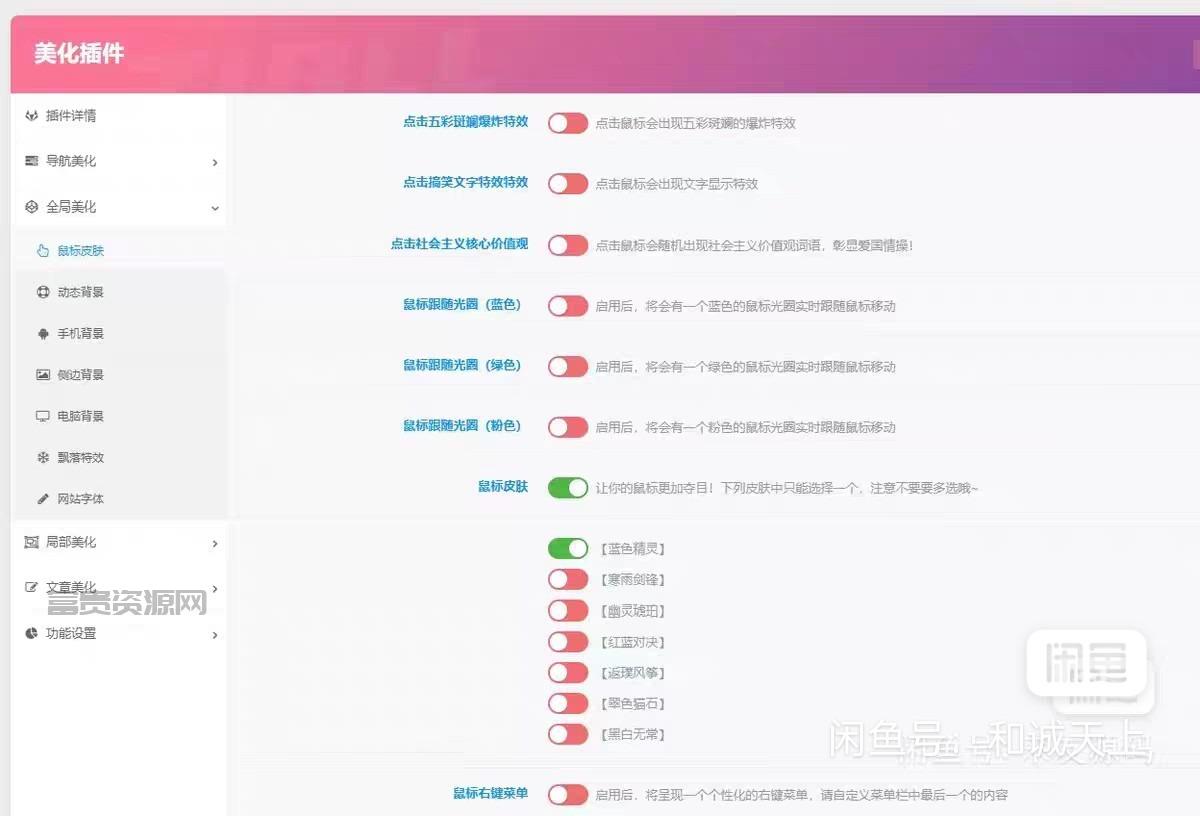
Task: Open the 功能设置 menu section
Action: 120,634
